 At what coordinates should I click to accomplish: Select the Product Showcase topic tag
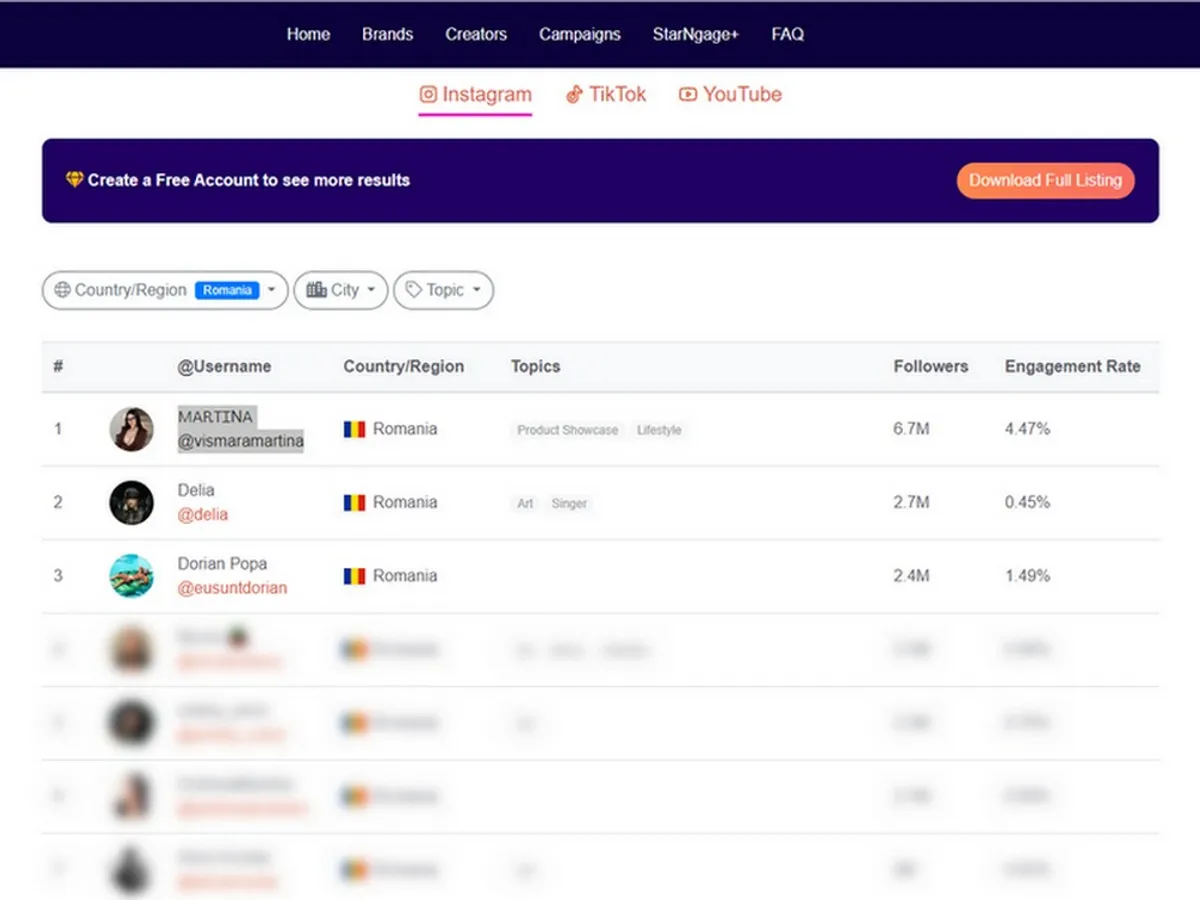pos(567,430)
